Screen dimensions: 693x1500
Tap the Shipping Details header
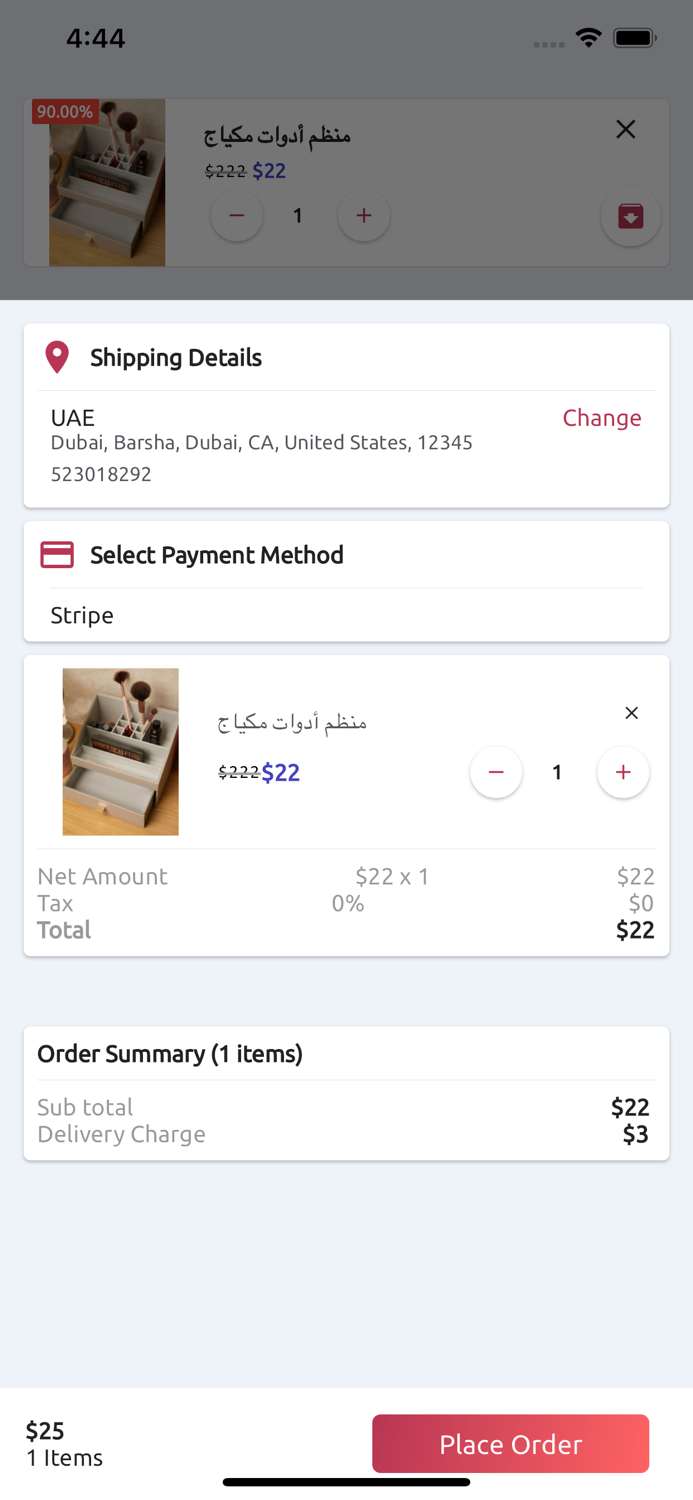coord(176,358)
